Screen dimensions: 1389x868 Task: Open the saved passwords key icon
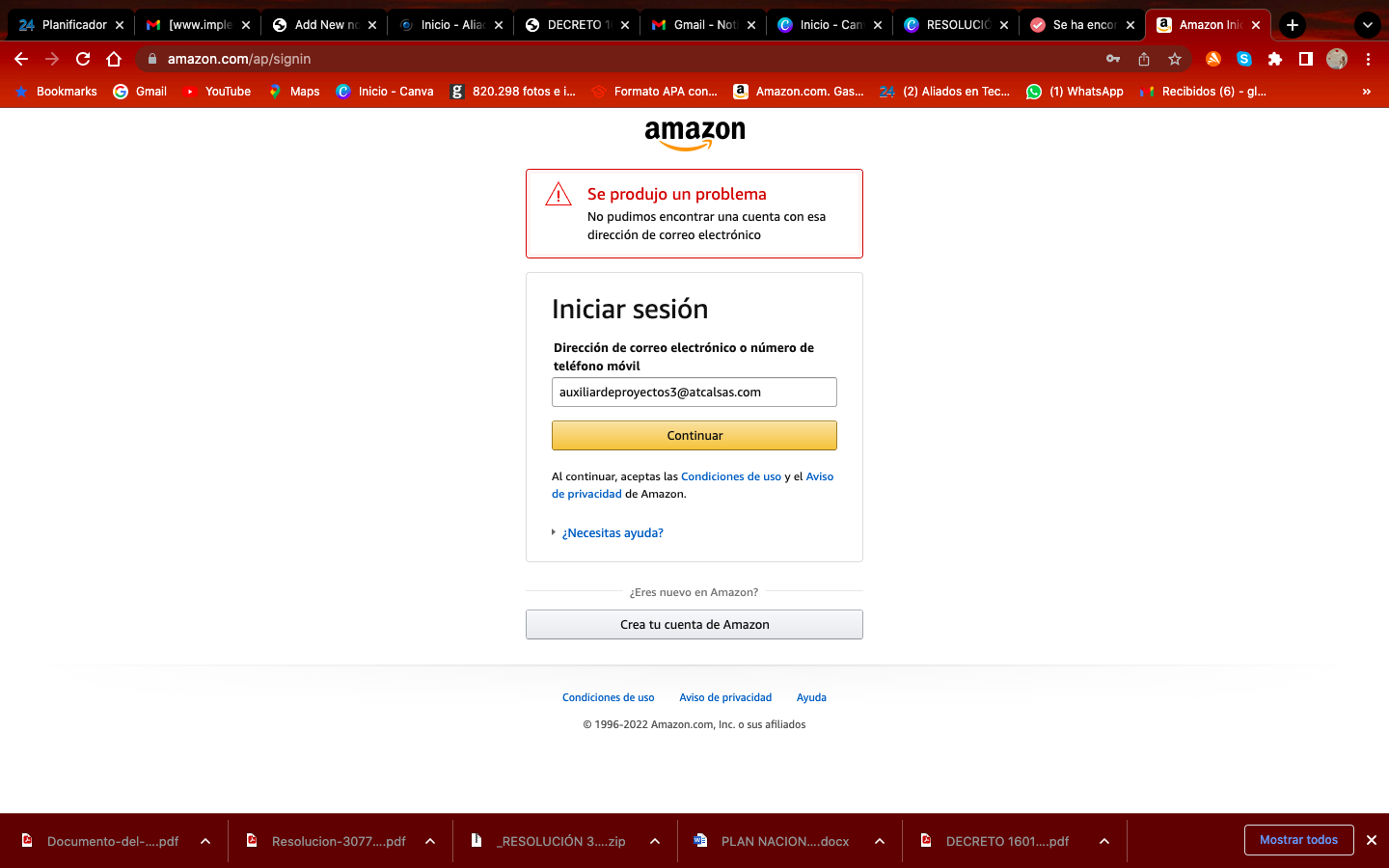pyautogui.click(x=1112, y=59)
